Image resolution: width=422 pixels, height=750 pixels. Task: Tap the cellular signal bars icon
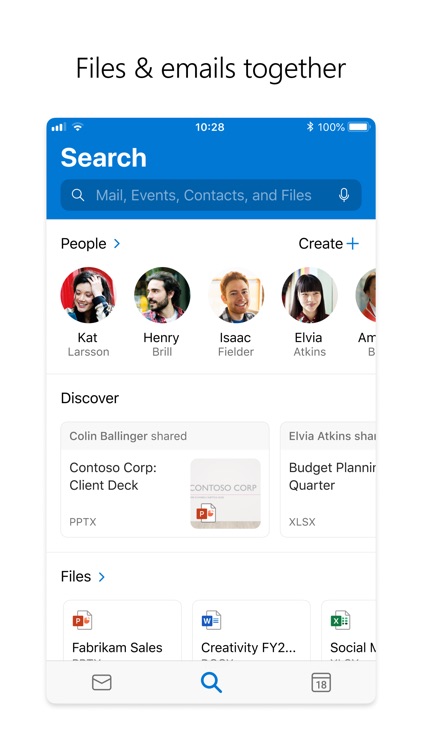pyautogui.click(x=58, y=127)
